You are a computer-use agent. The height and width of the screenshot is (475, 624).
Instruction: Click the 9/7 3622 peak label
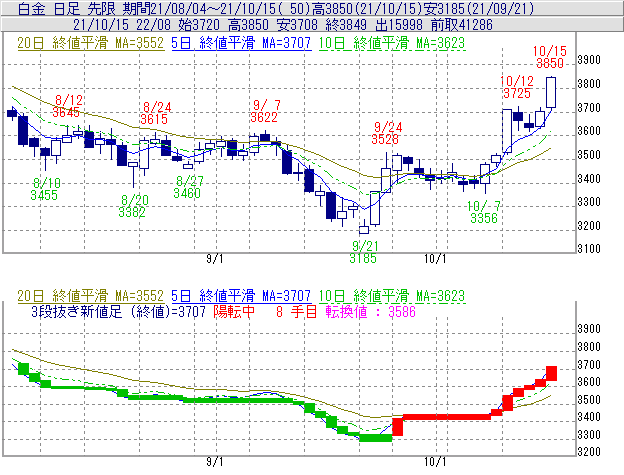[x=265, y=111]
